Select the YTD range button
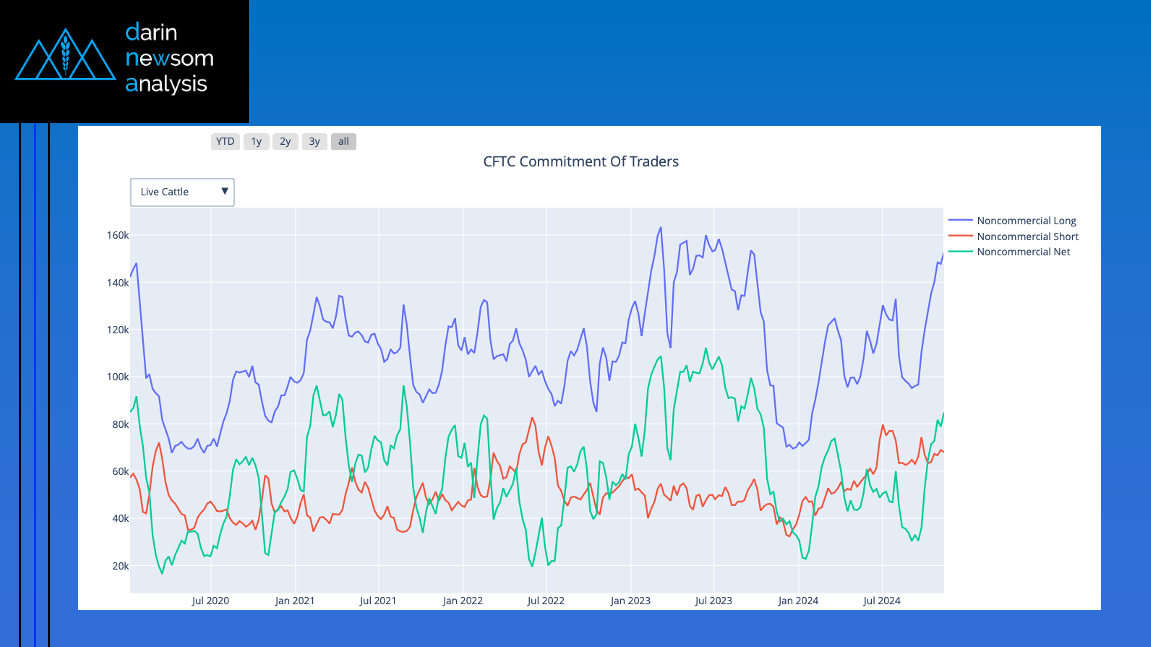The width and height of the screenshot is (1151, 647). (225, 142)
